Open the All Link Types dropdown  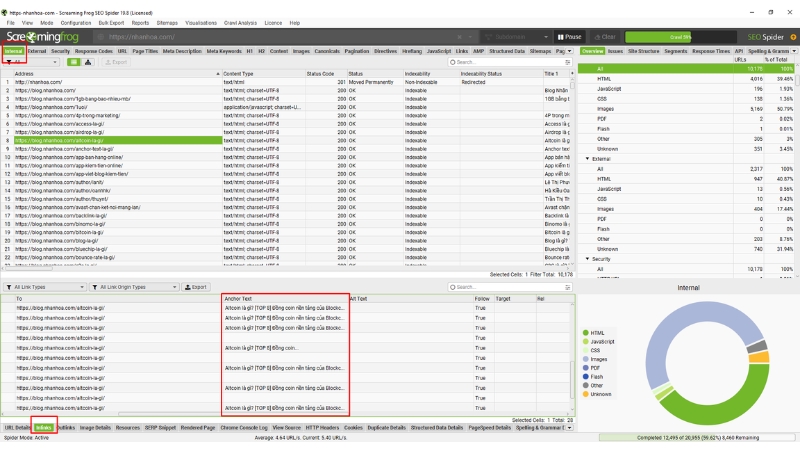coord(44,287)
